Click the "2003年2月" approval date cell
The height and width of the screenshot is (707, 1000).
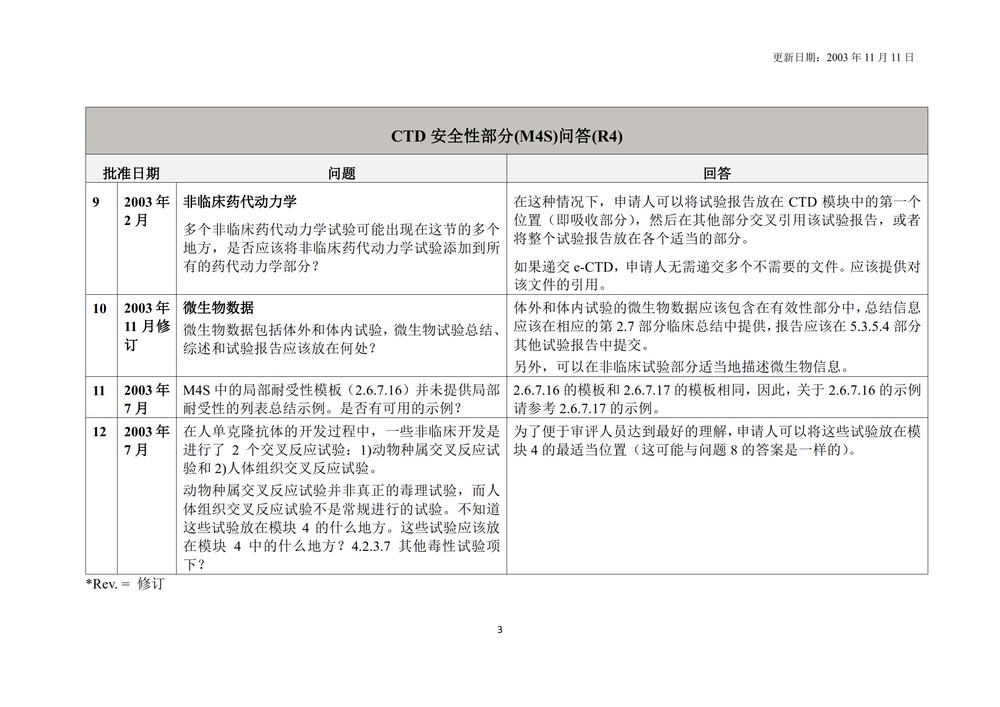(146, 211)
